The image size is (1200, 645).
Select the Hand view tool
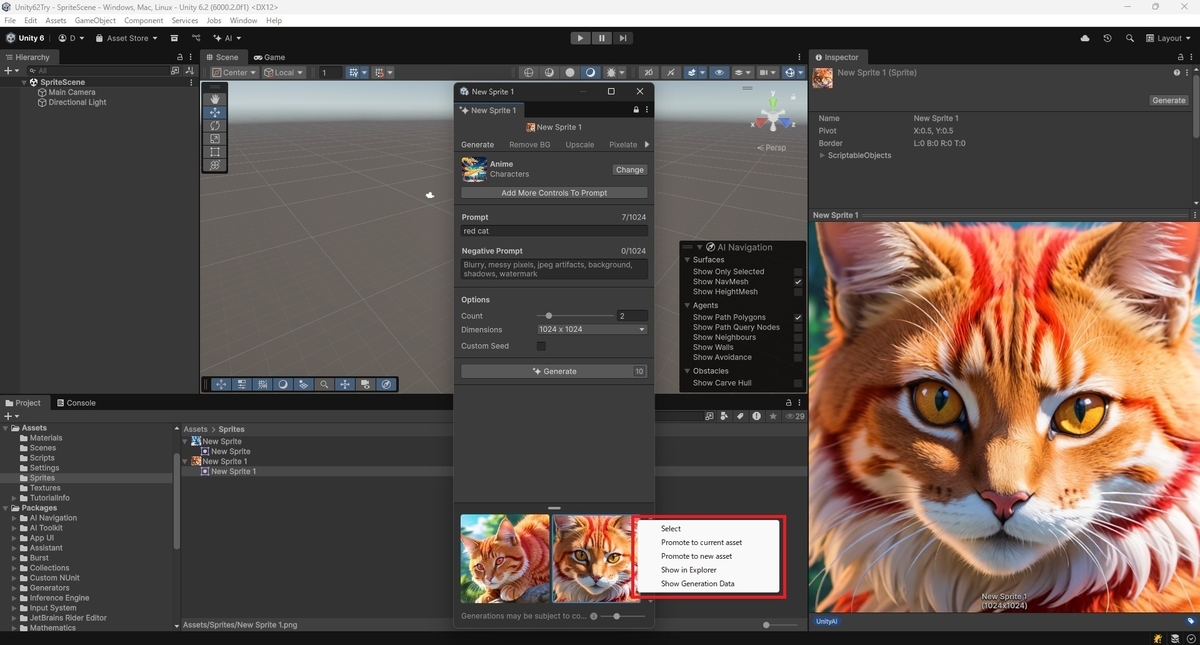point(215,99)
